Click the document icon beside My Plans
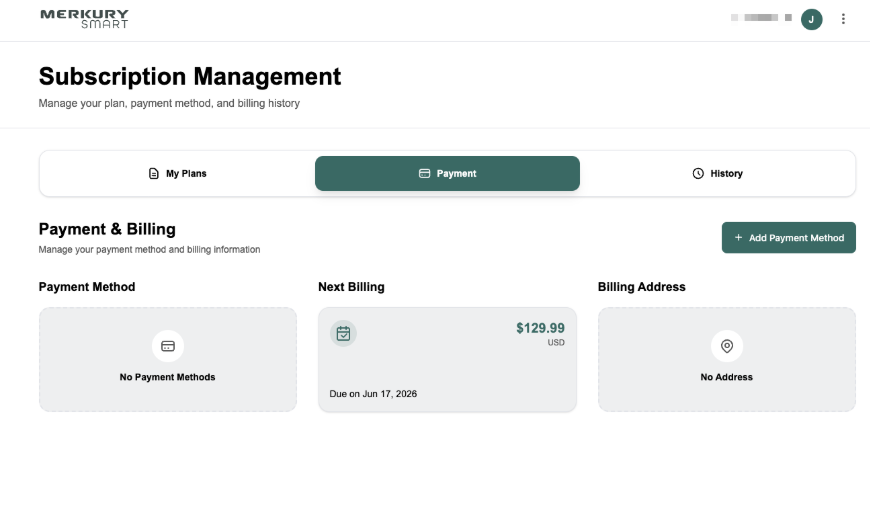This screenshot has width=870, height=510. point(154,174)
